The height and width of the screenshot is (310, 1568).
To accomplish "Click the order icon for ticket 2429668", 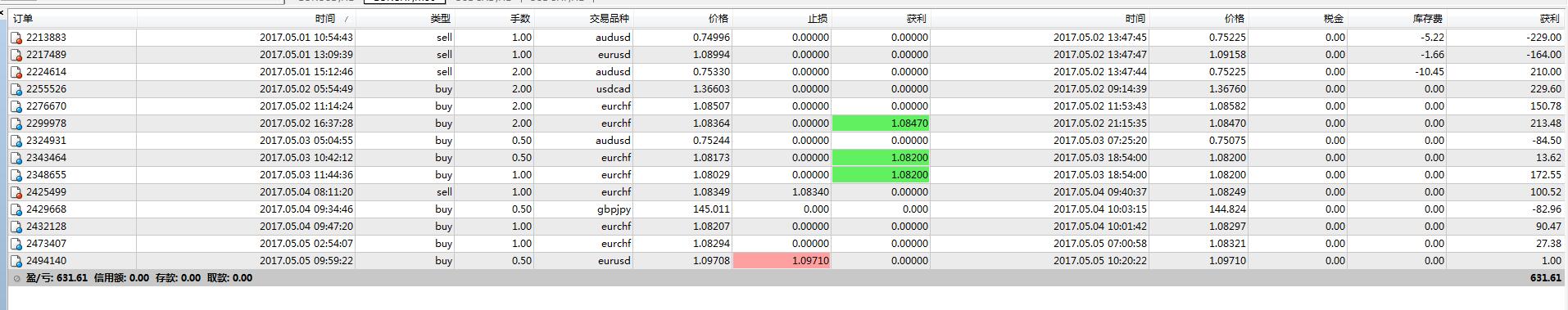I will 16,209.
